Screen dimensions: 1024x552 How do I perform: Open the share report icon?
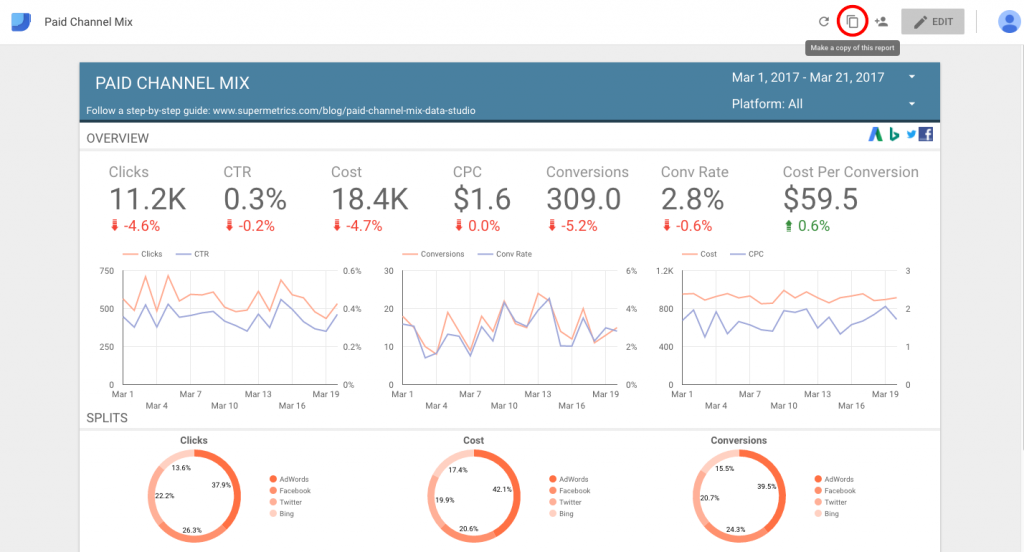[x=881, y=21]
